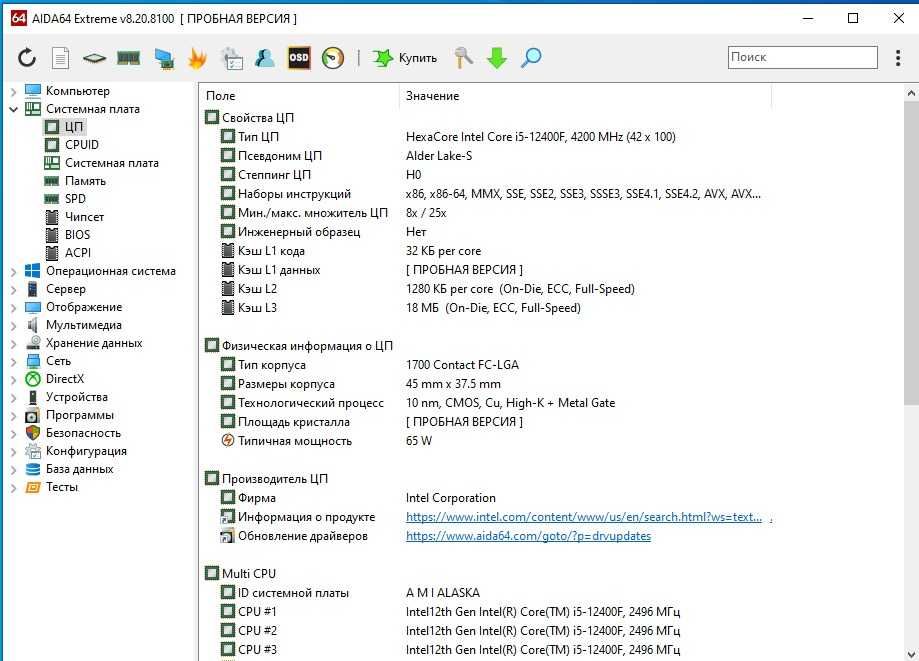
Task: Launch the flame stability test icon
Action: (198, 58)
